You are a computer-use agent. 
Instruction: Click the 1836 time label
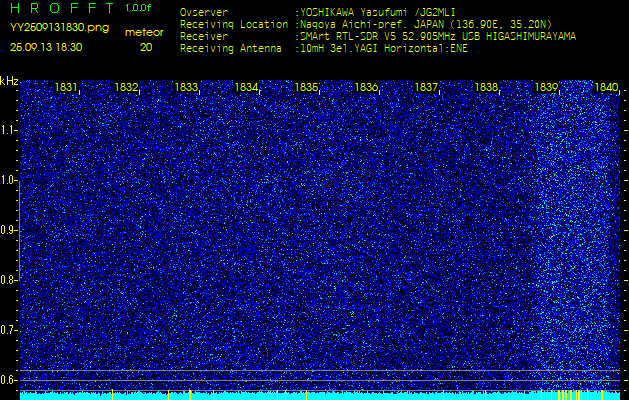(367, 88)
